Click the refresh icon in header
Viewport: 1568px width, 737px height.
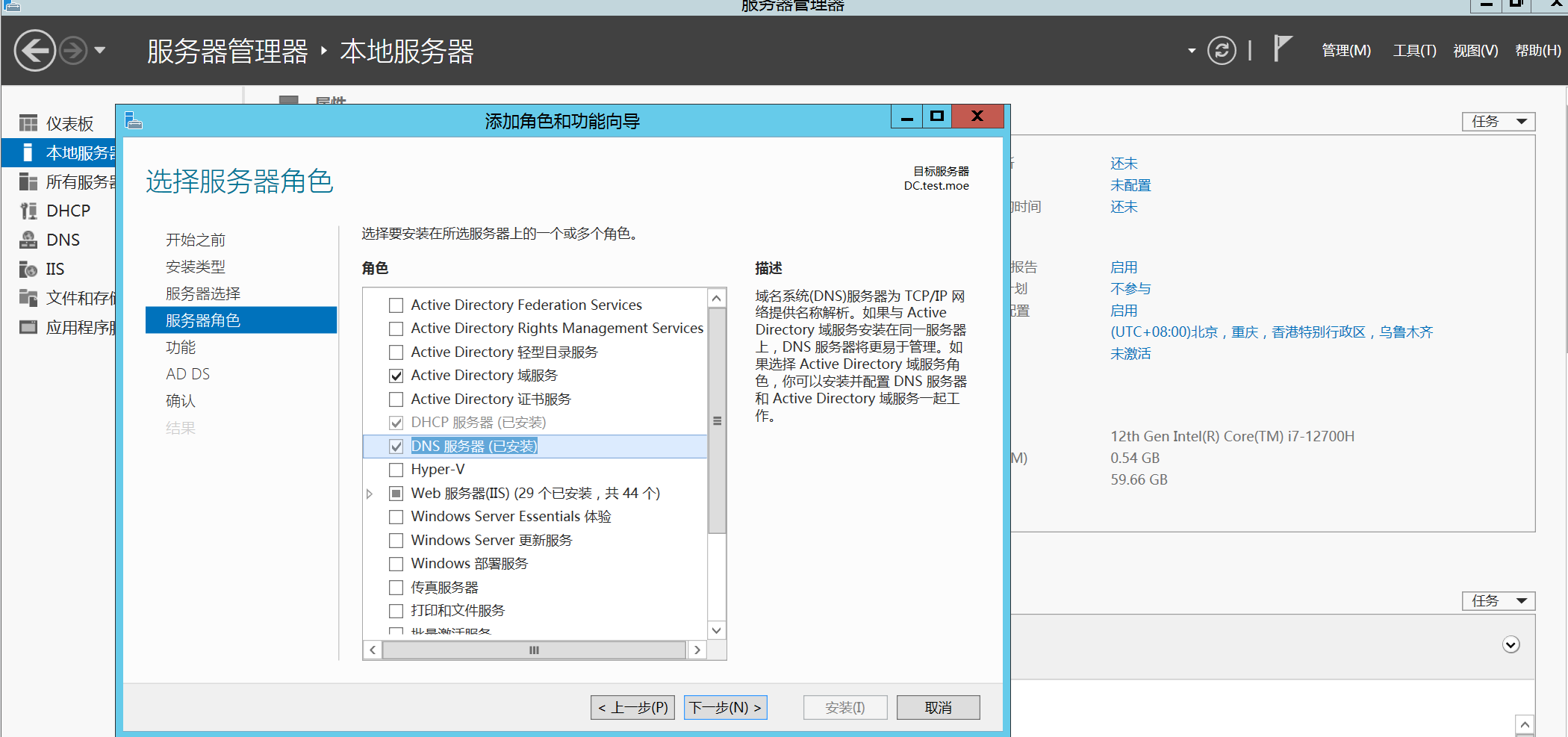point(1222,51)
